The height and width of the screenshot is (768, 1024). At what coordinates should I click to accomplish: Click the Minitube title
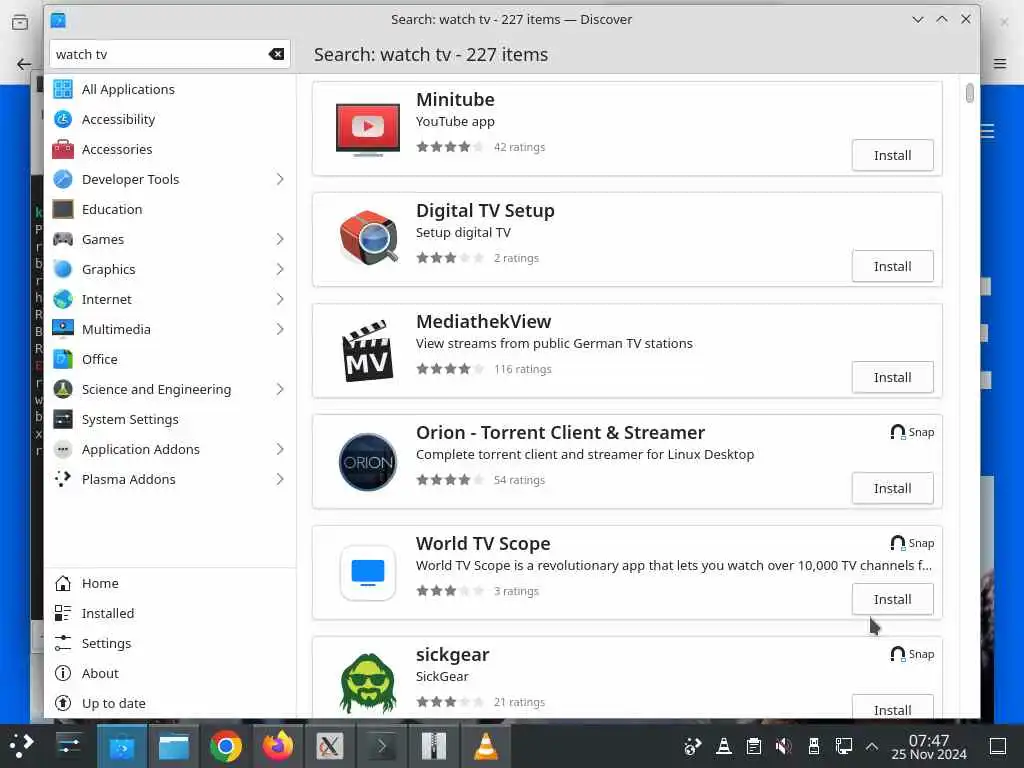coord(455,100)
